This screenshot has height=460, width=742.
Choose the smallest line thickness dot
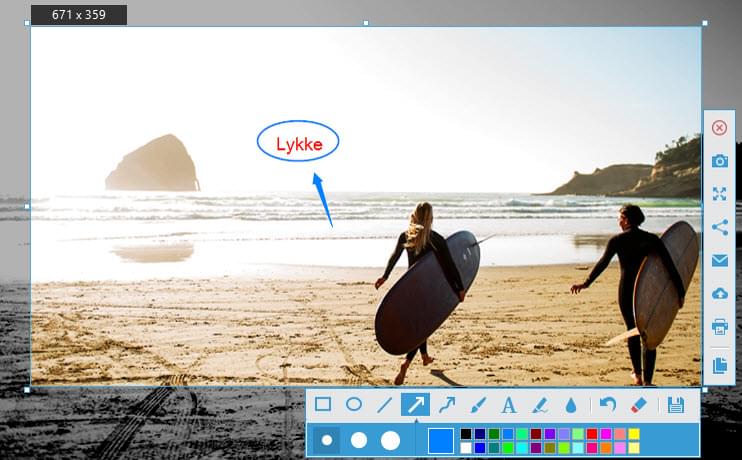pos(327,440)
